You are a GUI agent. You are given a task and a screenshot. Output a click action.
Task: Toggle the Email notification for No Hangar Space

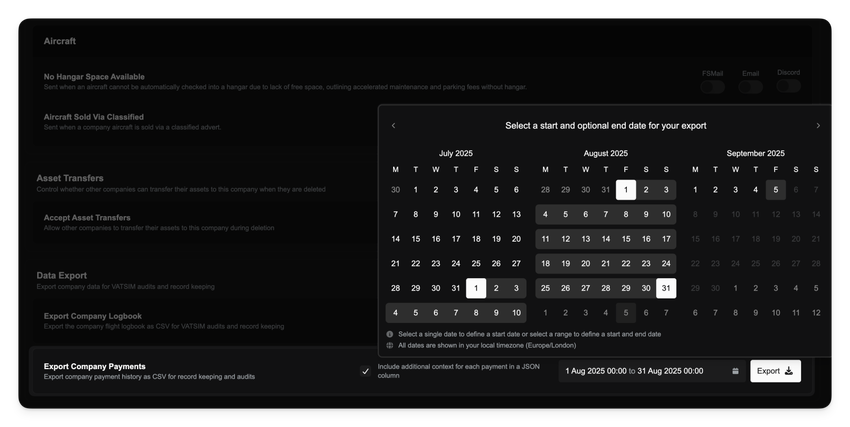(750, 87)
